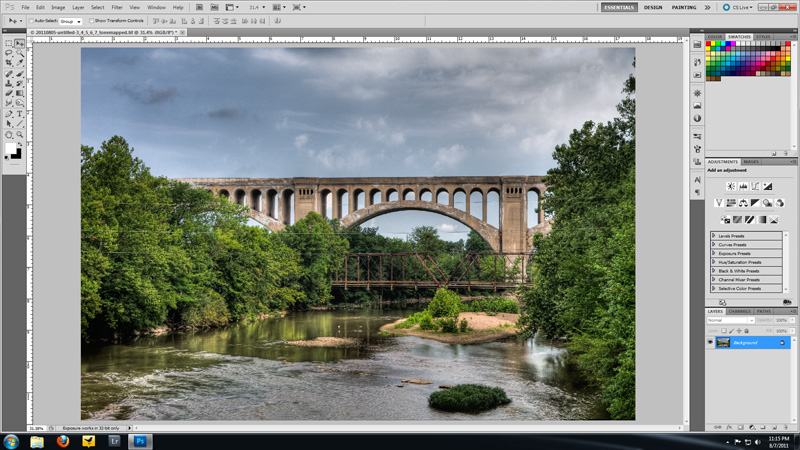Expand the Levels Presets list
800x450 pixels.
714,236
